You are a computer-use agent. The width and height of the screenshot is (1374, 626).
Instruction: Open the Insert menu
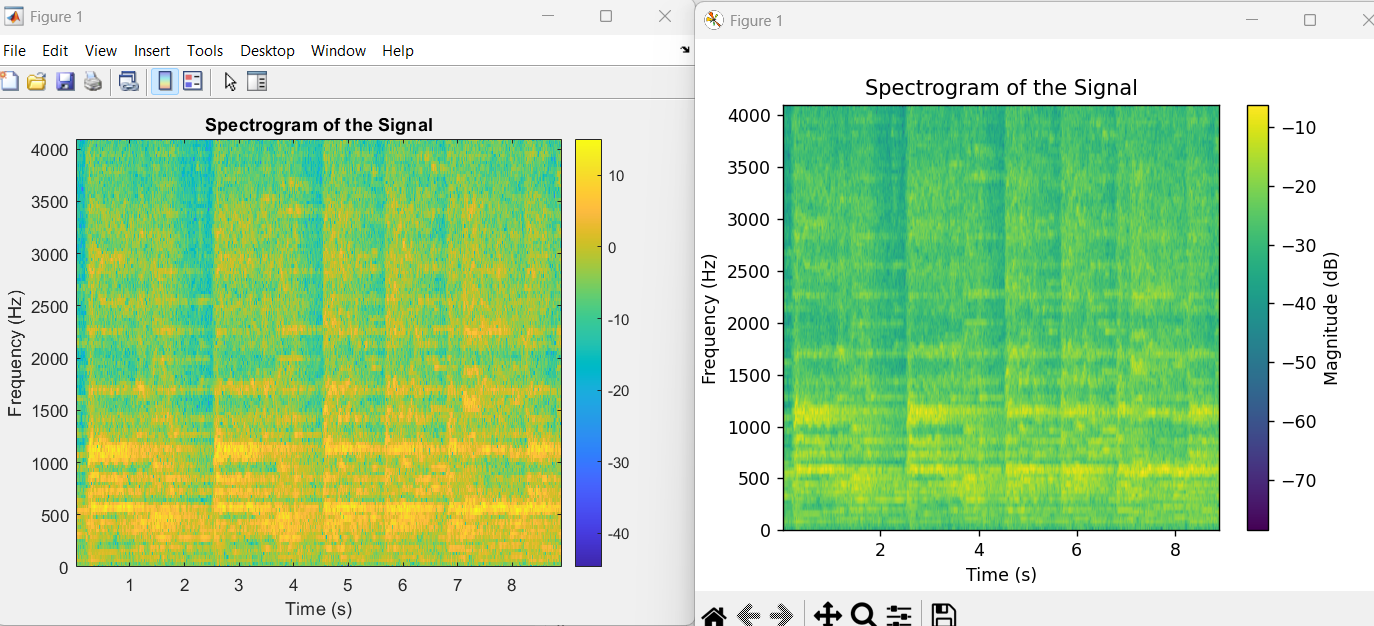(x=152, y=50)
